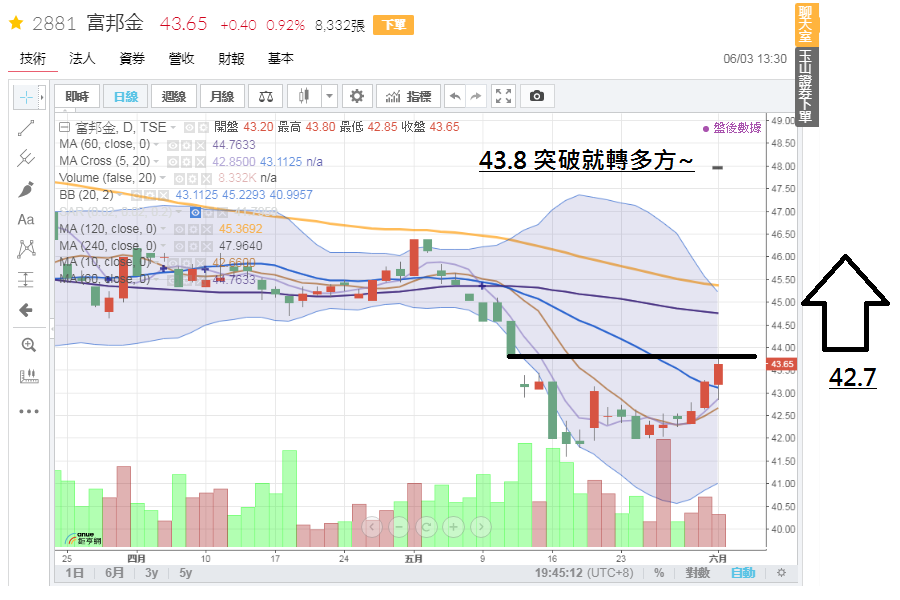The height and width of the screenshot is (600, 900).
Task: Switch to the 資券 tab
Action: (x=132, y=58)
